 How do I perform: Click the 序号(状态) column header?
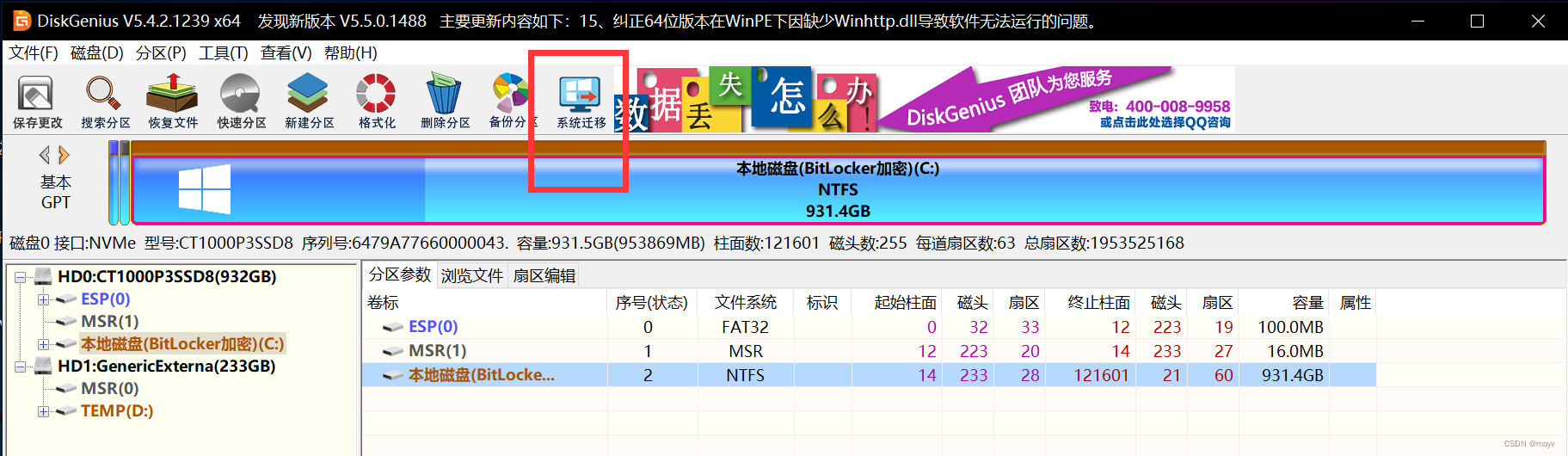tap(651, 302)
